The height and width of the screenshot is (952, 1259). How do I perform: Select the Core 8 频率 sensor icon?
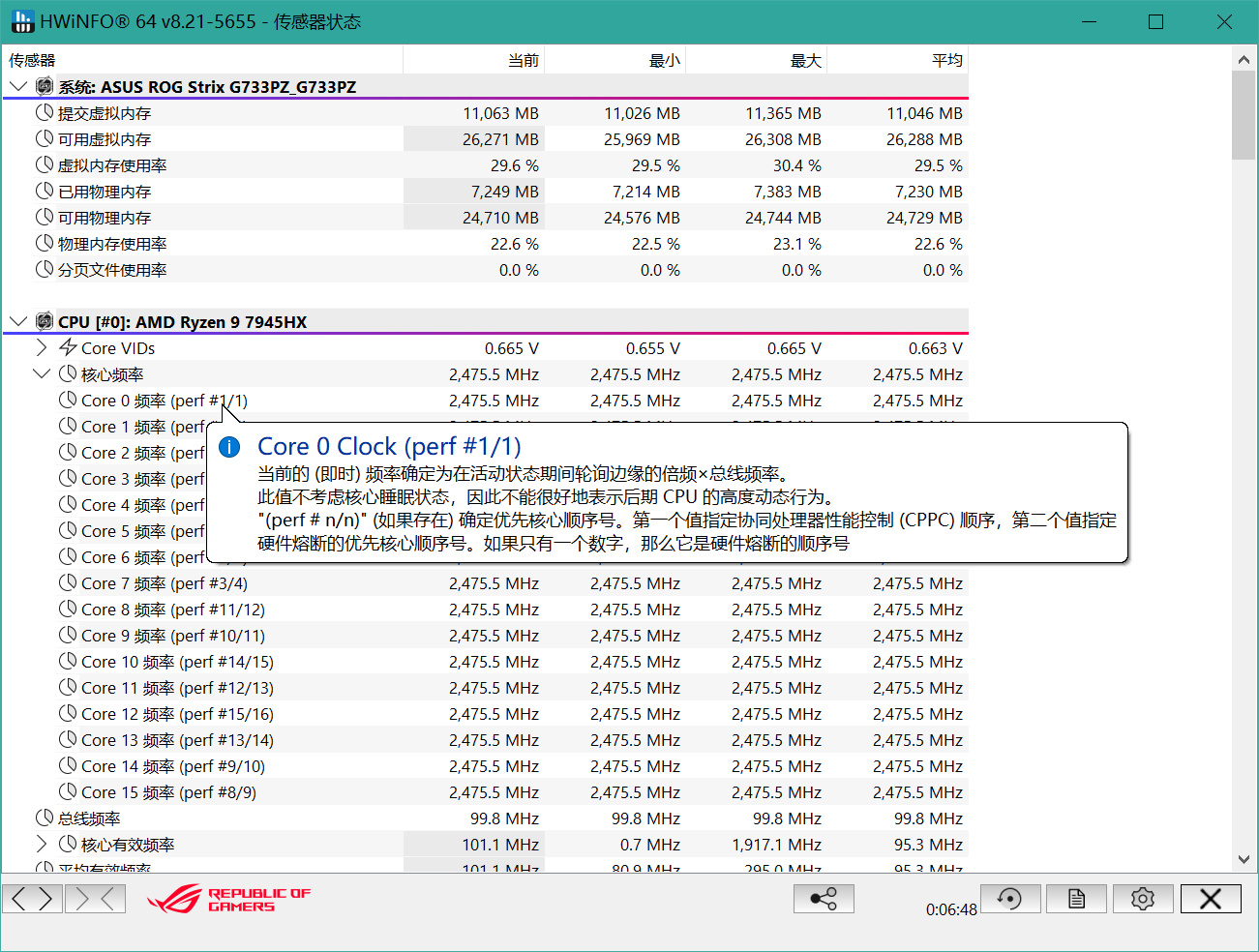coord(68,609)
